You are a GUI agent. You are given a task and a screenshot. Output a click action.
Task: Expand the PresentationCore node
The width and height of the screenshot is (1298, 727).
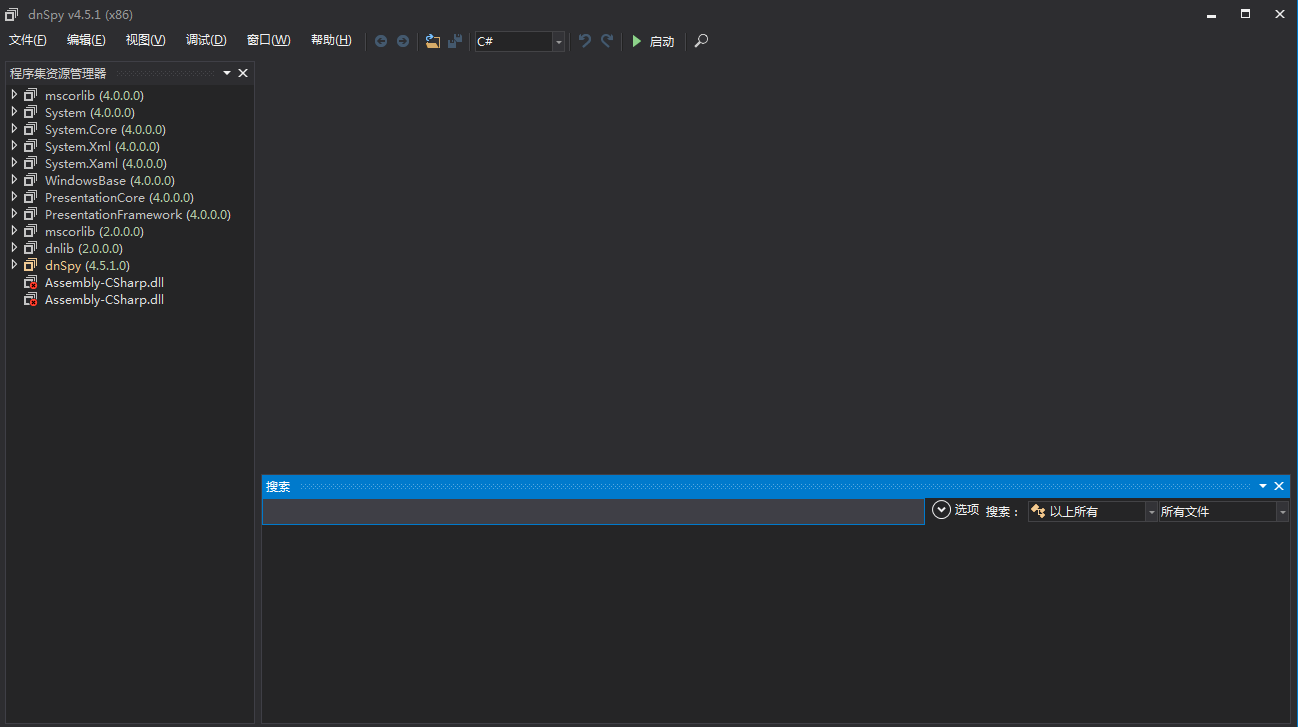(14, 197)
